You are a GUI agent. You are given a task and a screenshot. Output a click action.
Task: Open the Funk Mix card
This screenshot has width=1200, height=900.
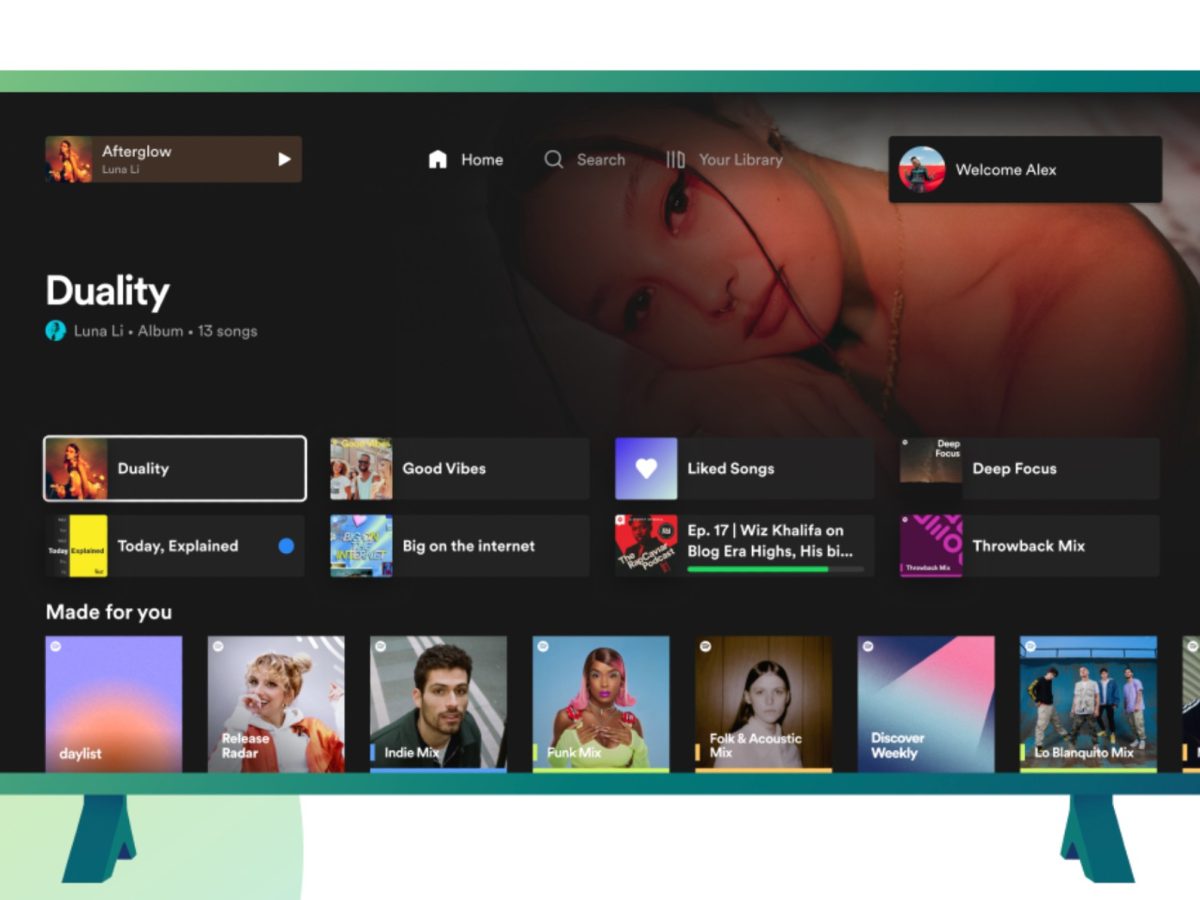601,704
